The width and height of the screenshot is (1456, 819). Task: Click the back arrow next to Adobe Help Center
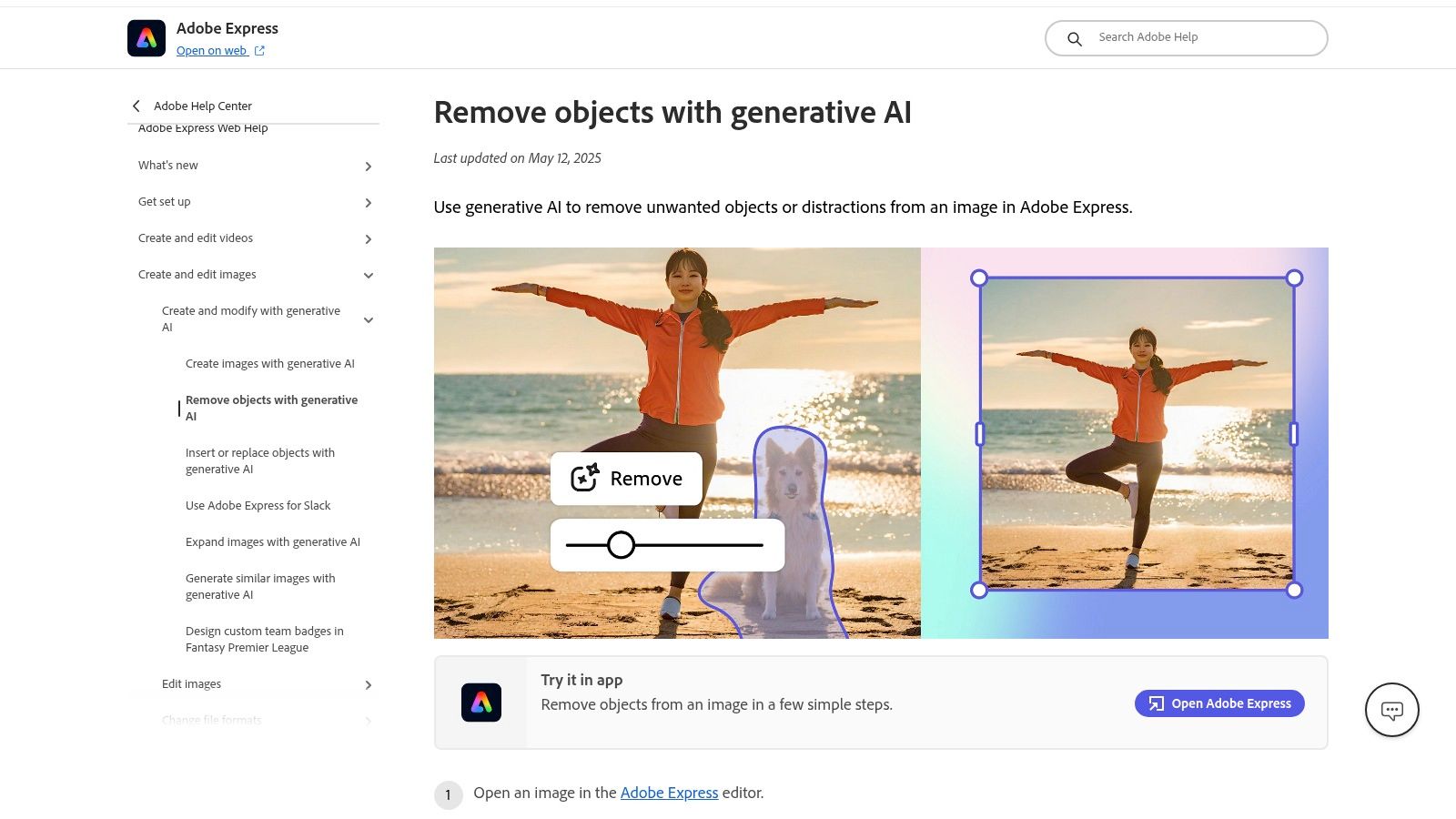[136, 106]
